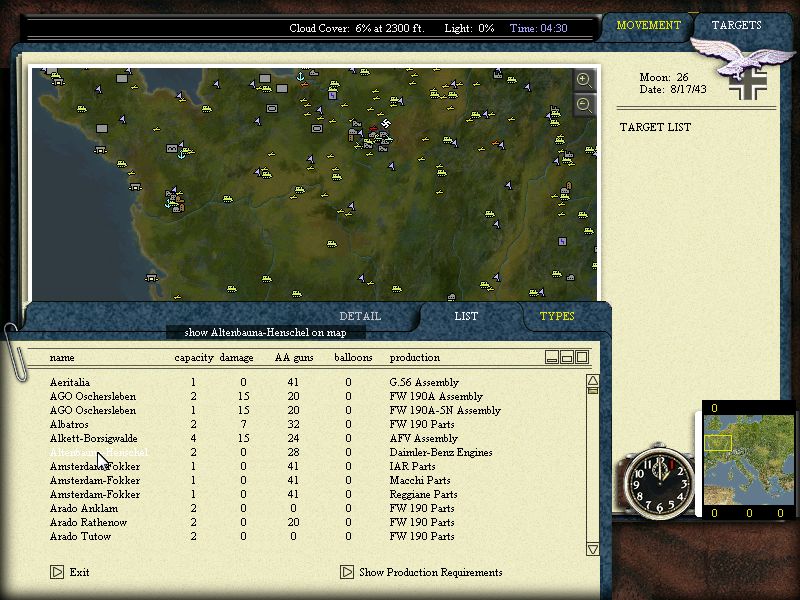The image size is (800, 600).
Task: Expand list panel to full size icon
Action: point(582,357)
